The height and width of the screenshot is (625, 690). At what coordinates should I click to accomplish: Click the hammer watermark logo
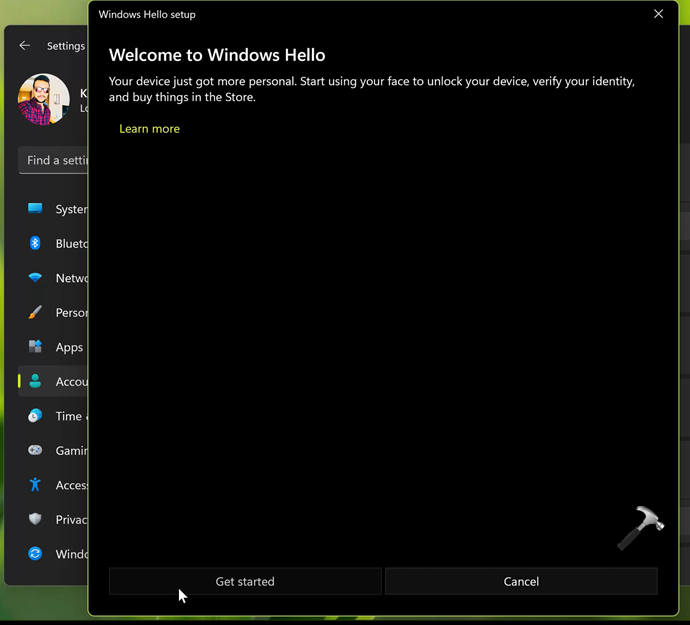[639, 529]
